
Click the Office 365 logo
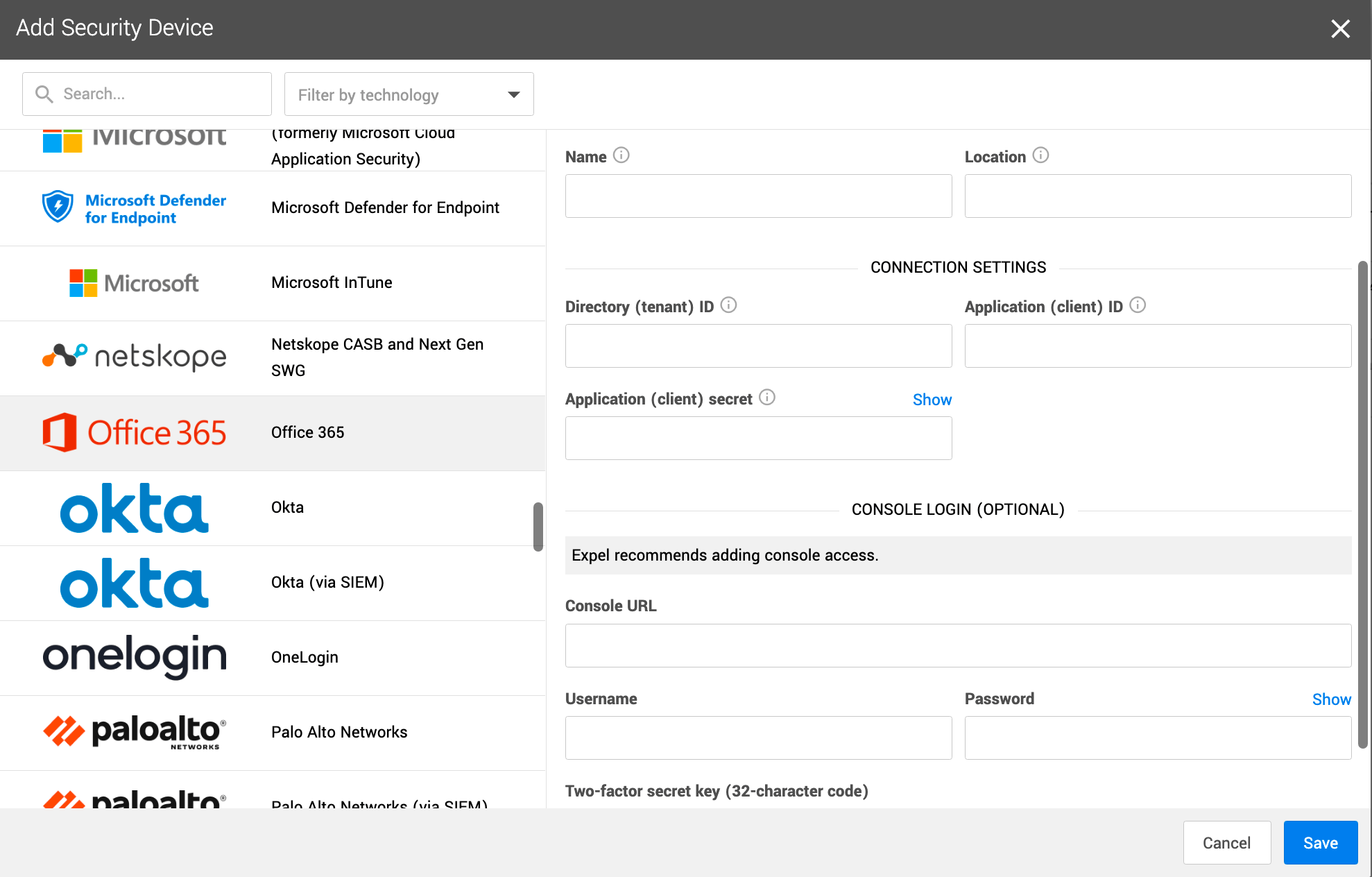click(x=135, y=432)
